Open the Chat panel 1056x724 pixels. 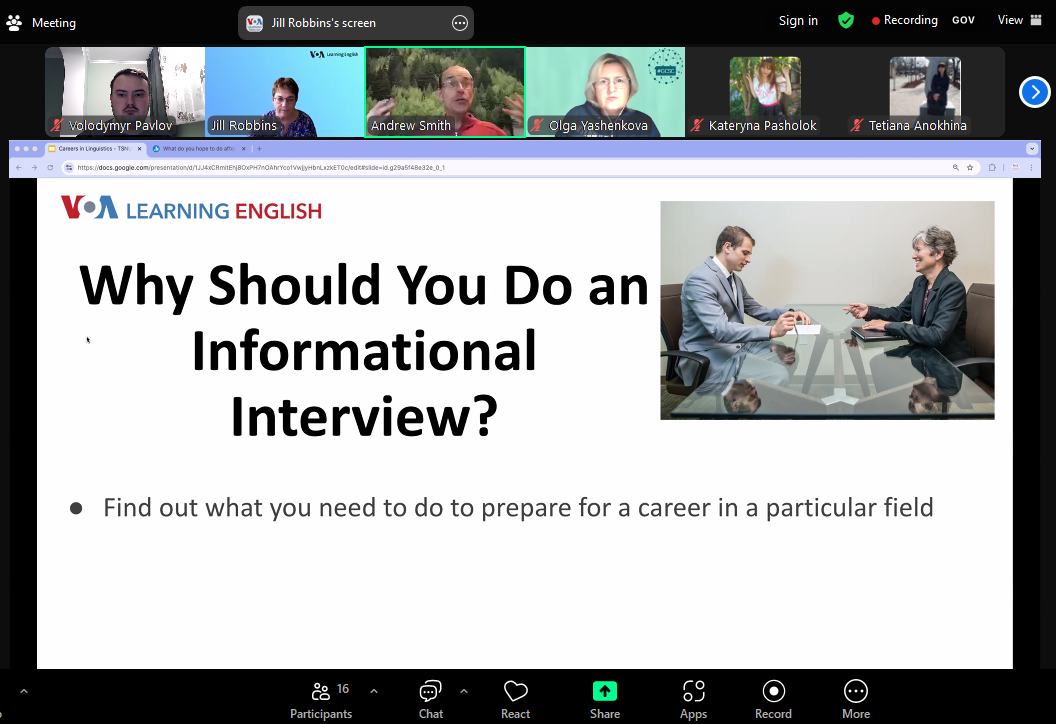coord(430,699)
